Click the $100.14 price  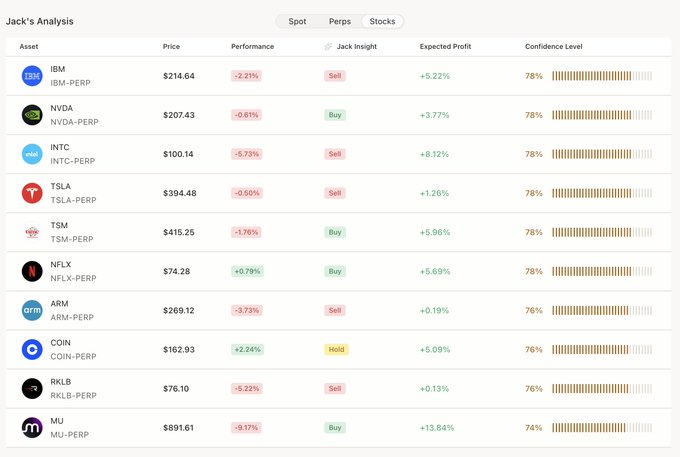pos(178,154)
